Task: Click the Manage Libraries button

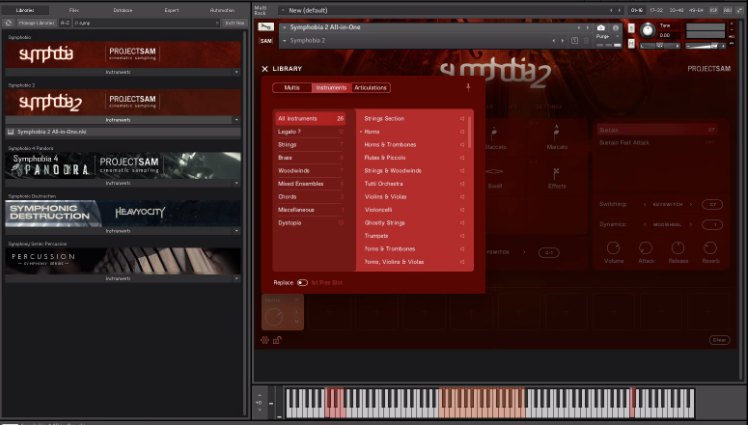Action: (37, 22)
